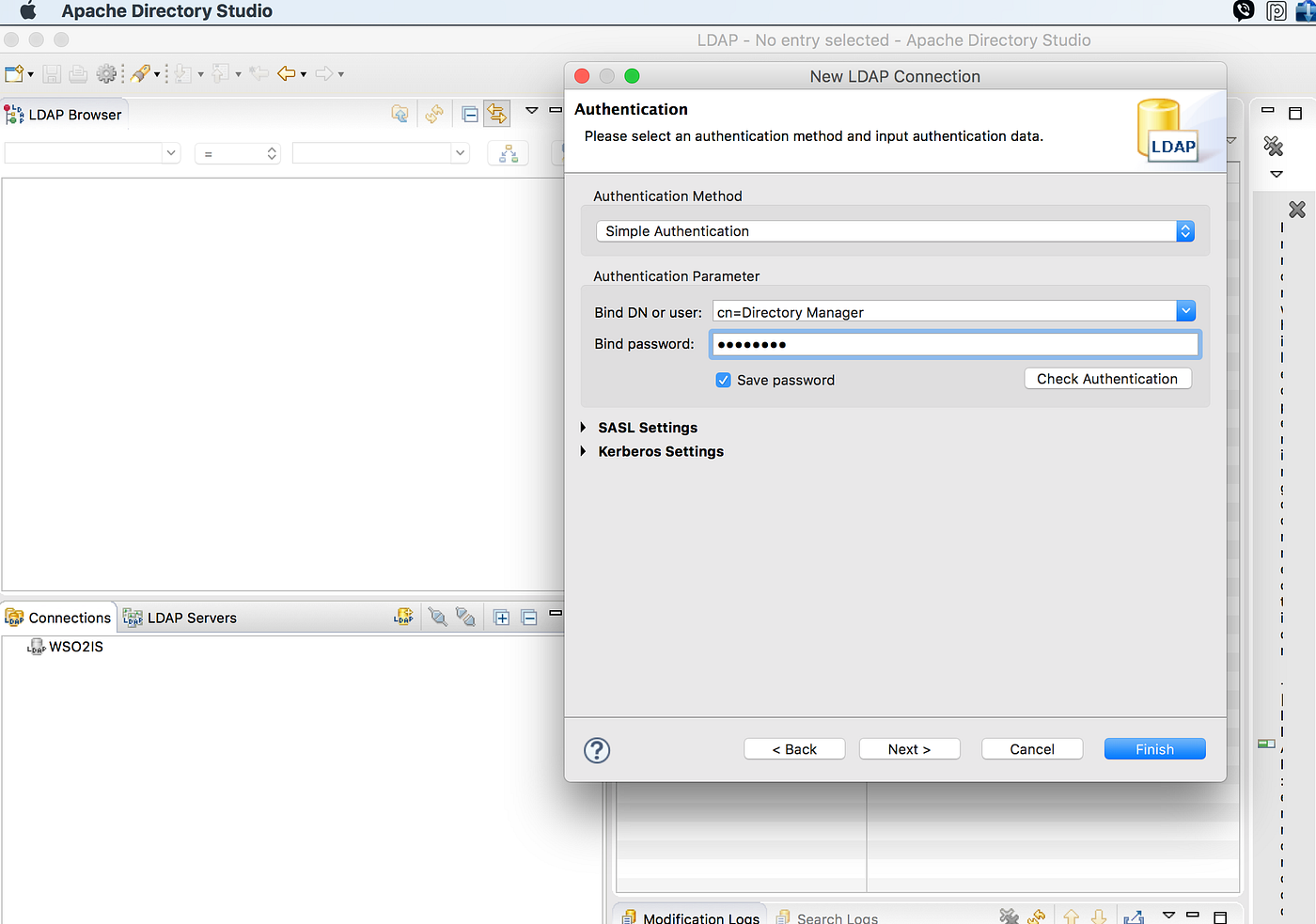The width and height of the screenshot is (1316, 924).
Task: Maximize the Modification Logs panel
Action: 1220,916
